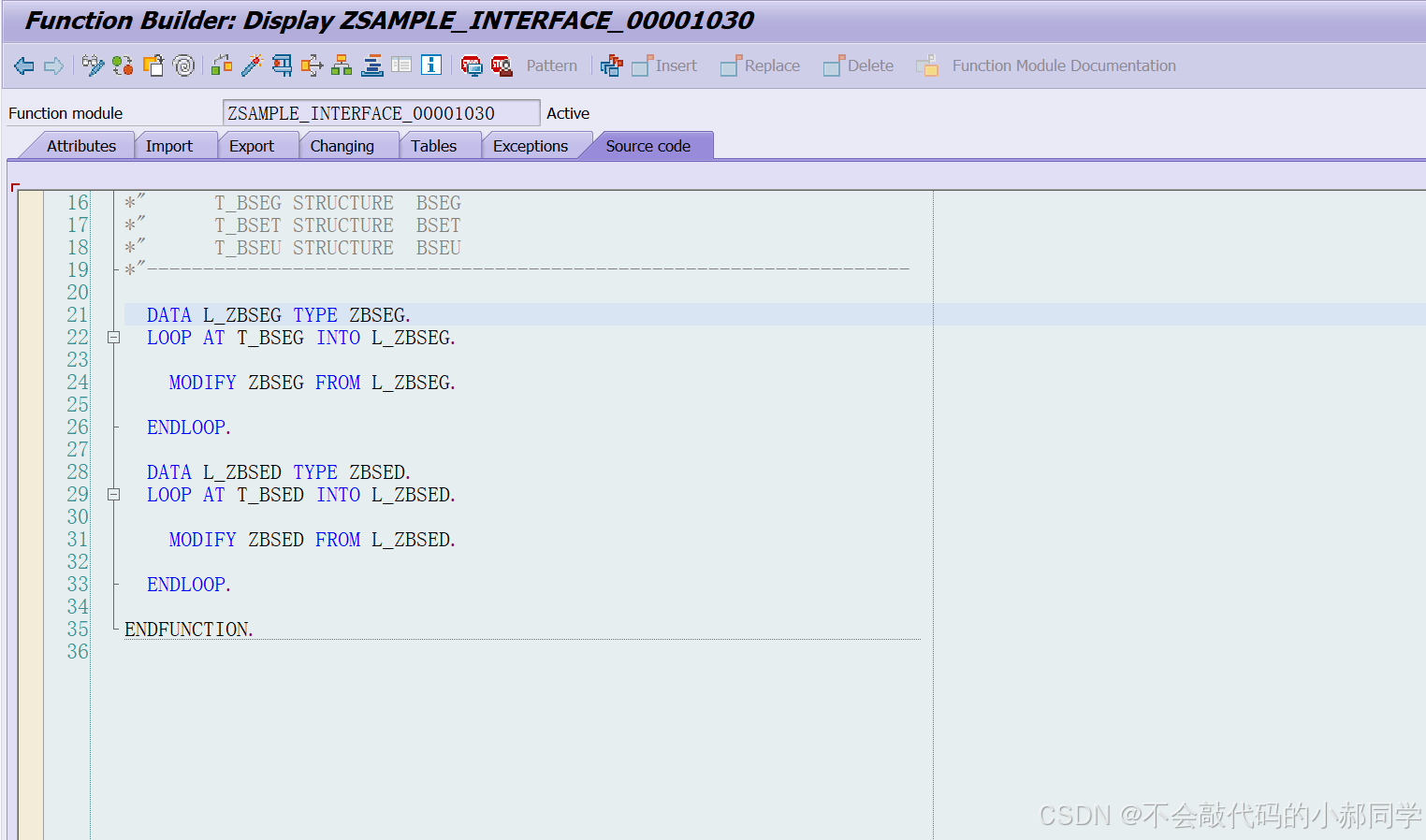Click the hierarchy tree icon in toolbar
The height and width of the screenshot is (840, 1426).
coord(342,65)
